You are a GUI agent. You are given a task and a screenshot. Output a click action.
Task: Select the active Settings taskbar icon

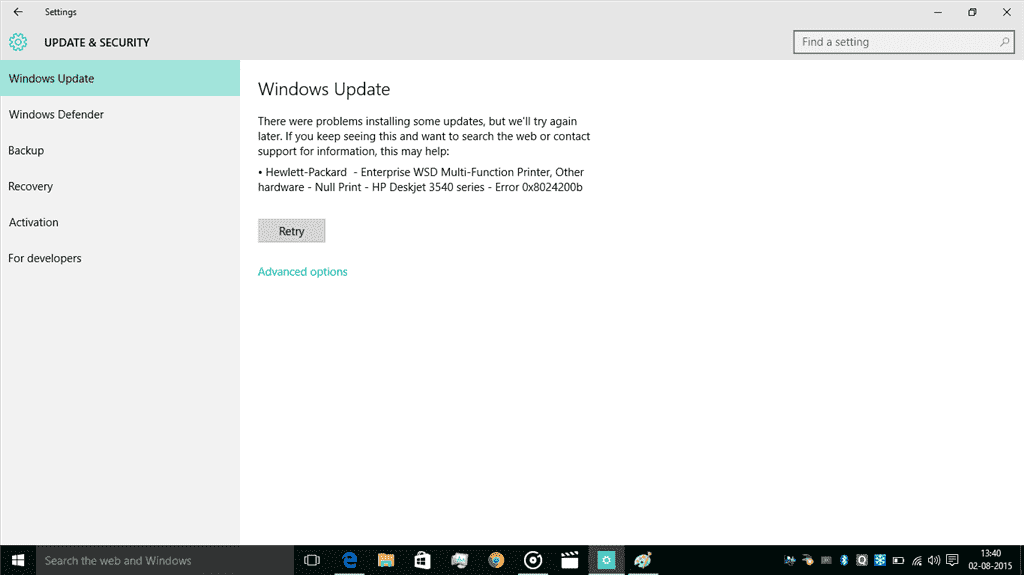[x=607, y=561]
